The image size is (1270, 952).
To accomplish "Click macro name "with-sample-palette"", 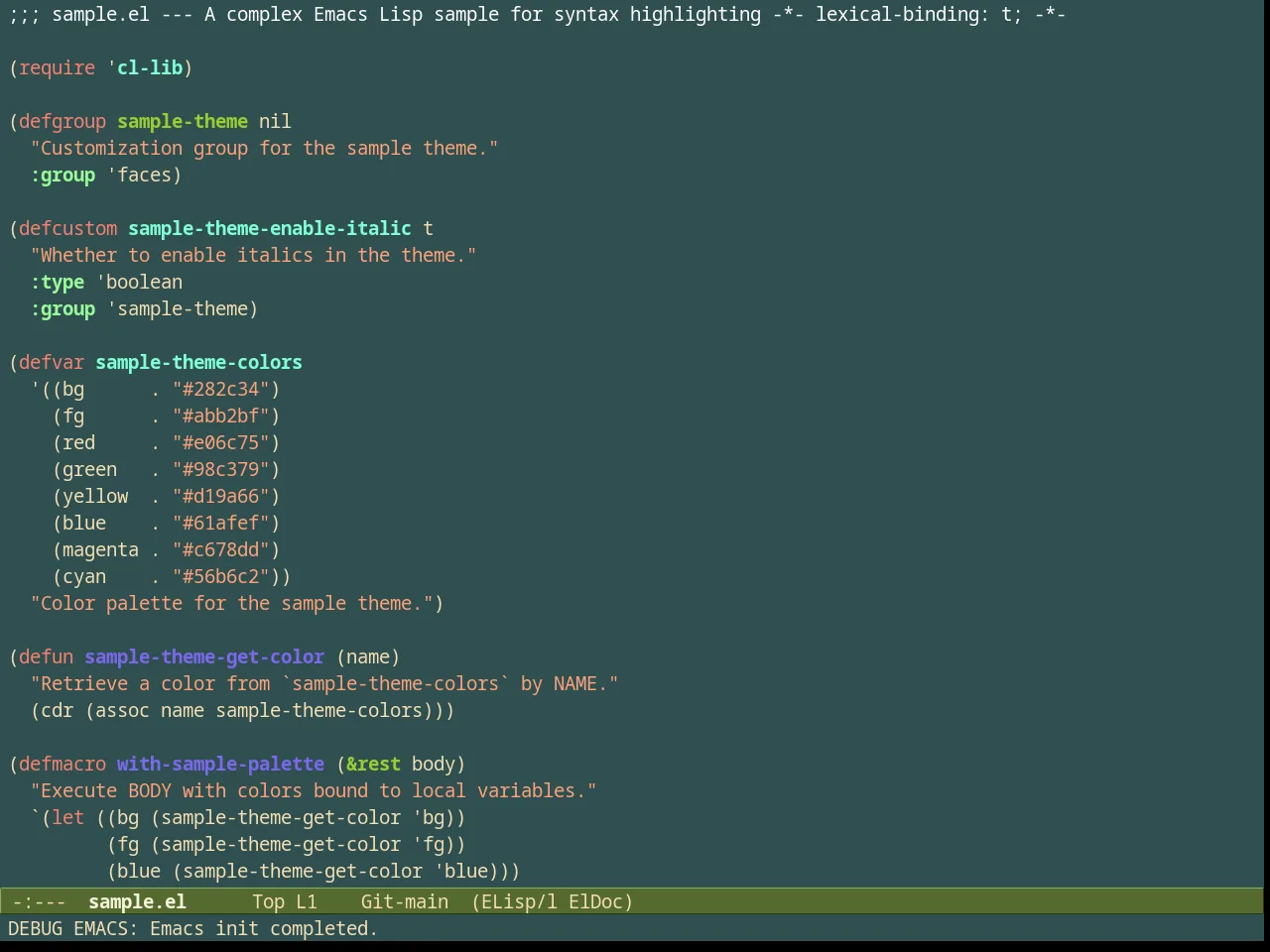I will (x=220, y=764).
